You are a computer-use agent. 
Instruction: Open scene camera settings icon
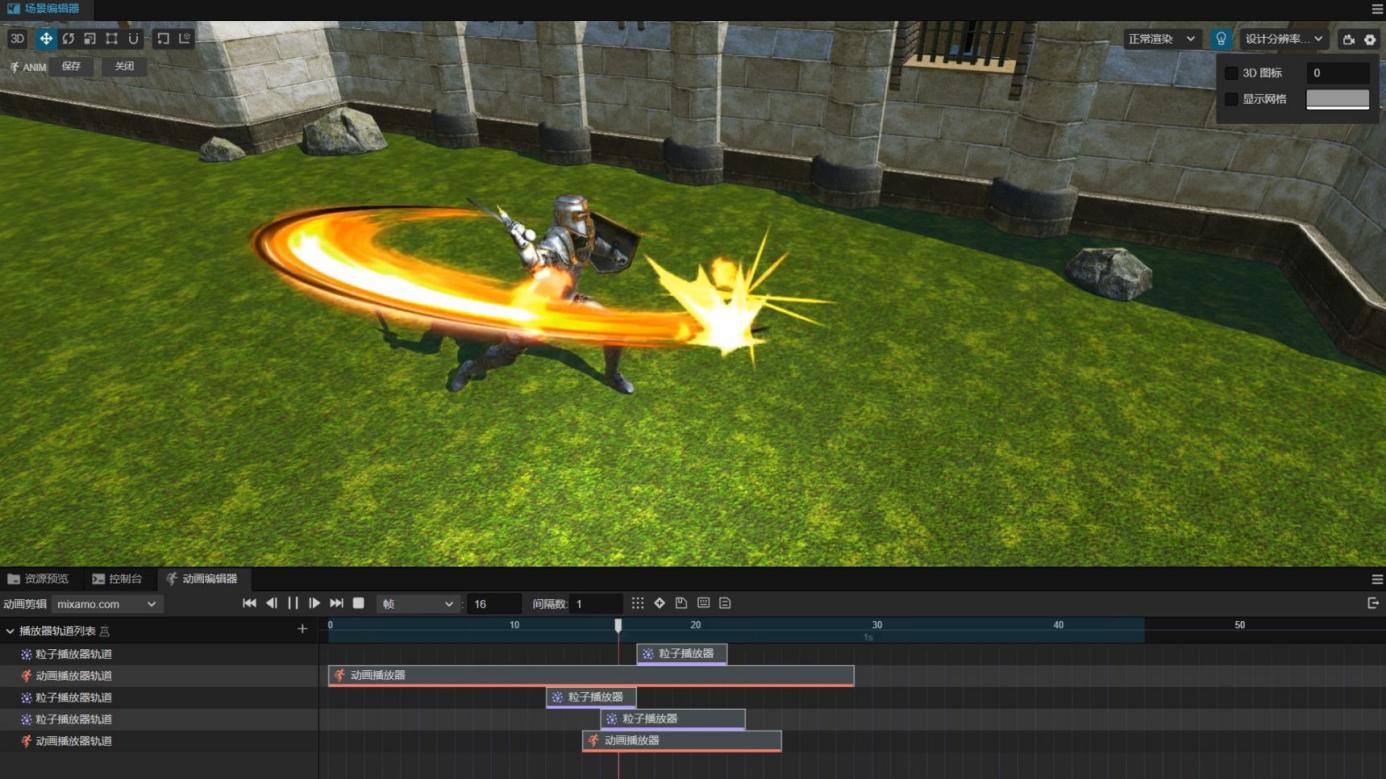[x=1348, y=40]
